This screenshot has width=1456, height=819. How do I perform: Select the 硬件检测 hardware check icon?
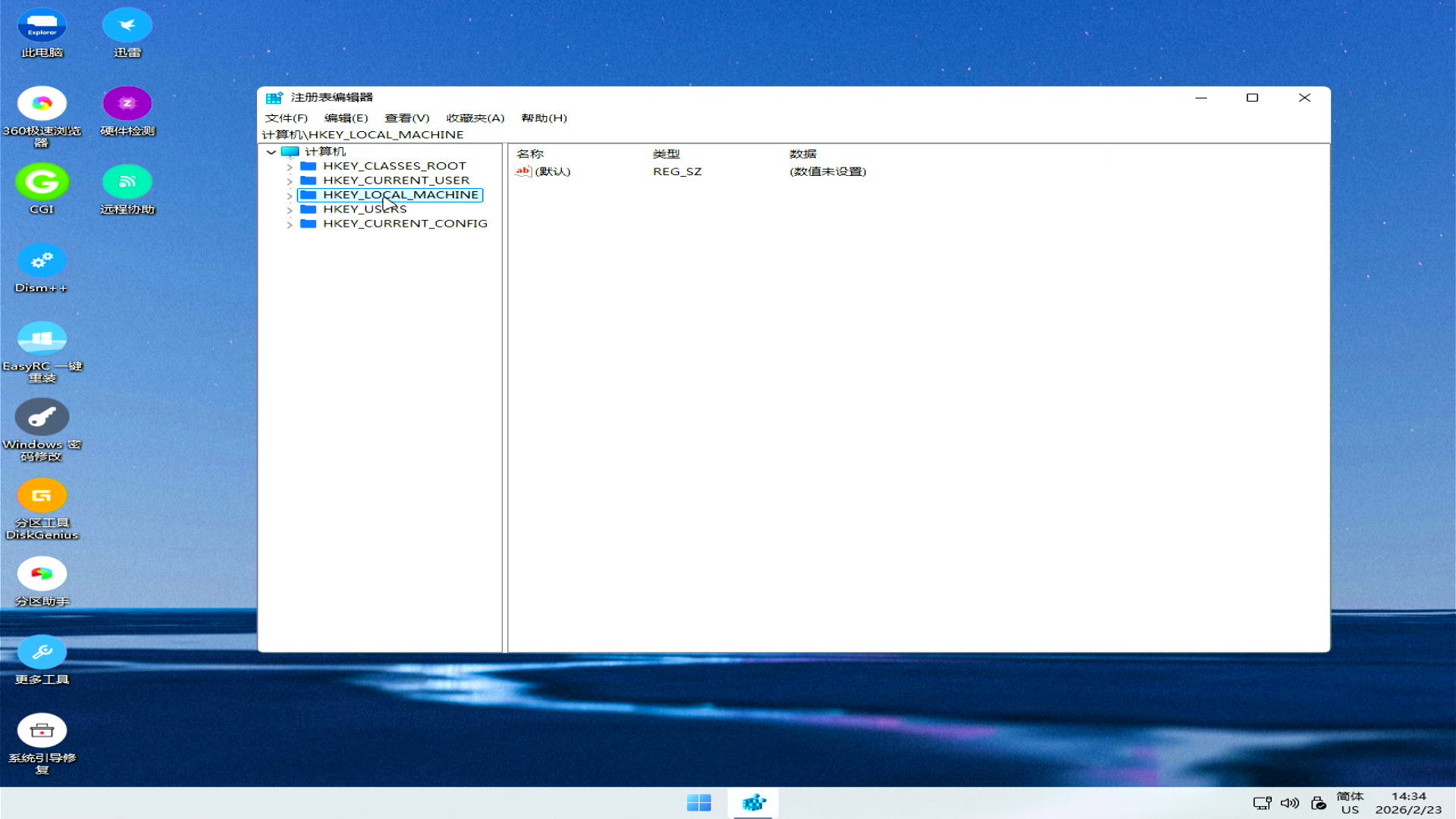(127, 104)
